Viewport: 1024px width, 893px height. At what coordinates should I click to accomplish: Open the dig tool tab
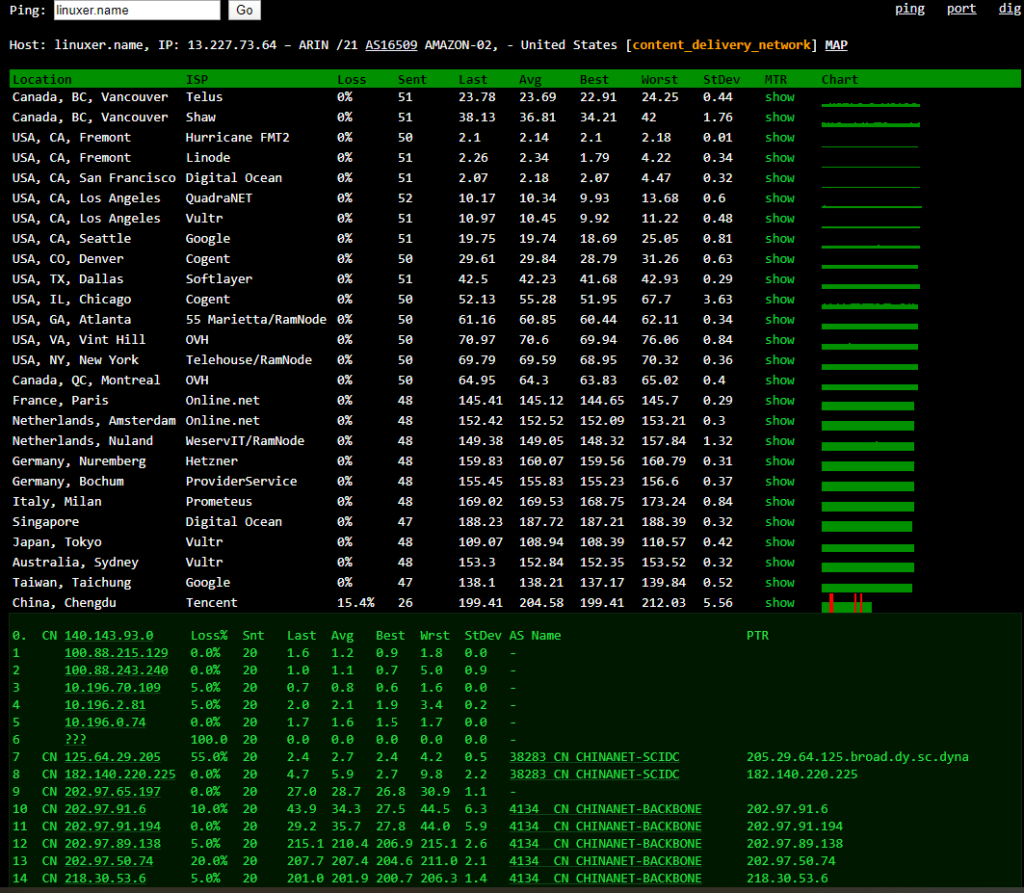pyautogui.click(x=1009, y=9)
